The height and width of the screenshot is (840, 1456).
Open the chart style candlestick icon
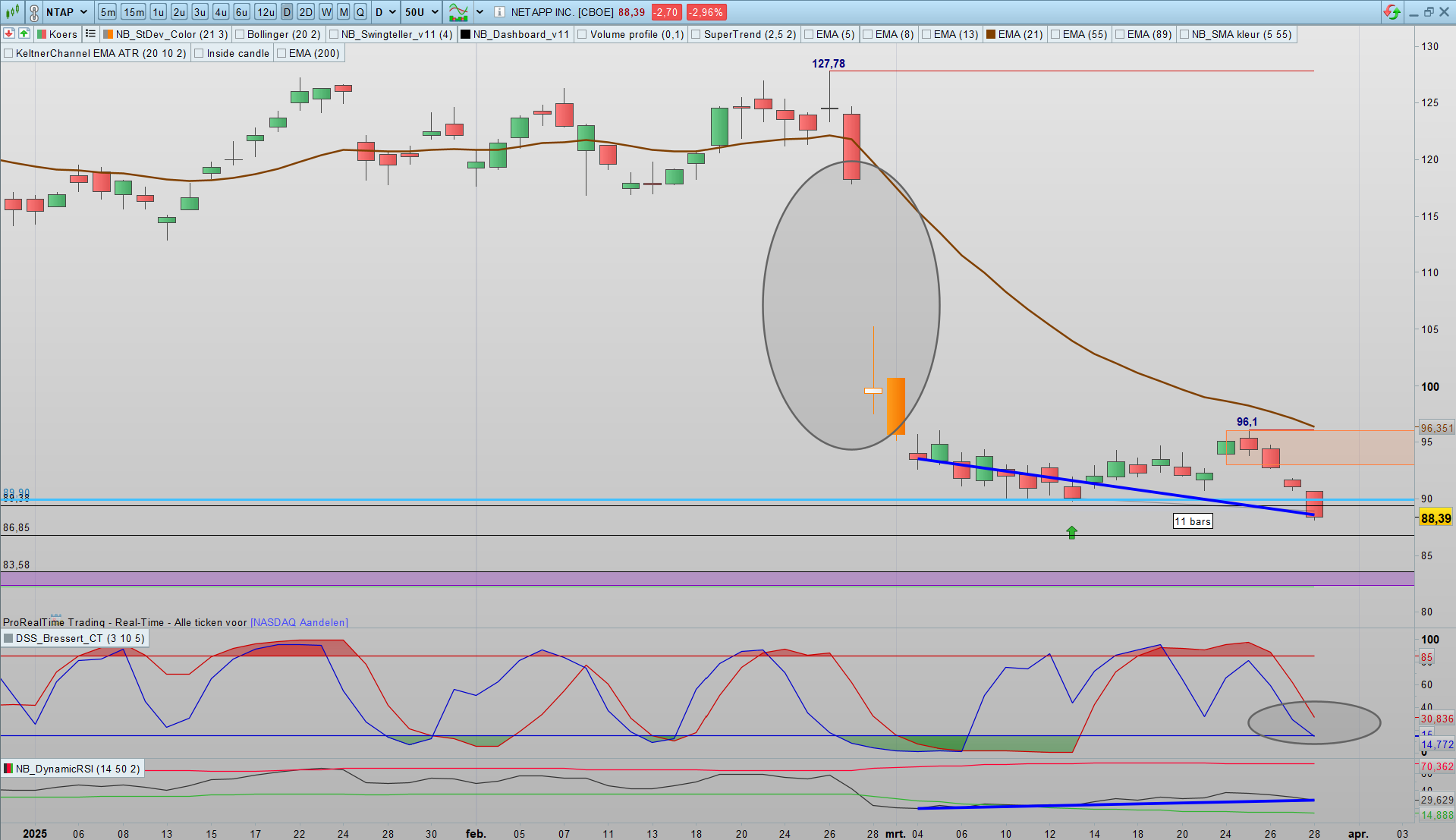[12, 12]
